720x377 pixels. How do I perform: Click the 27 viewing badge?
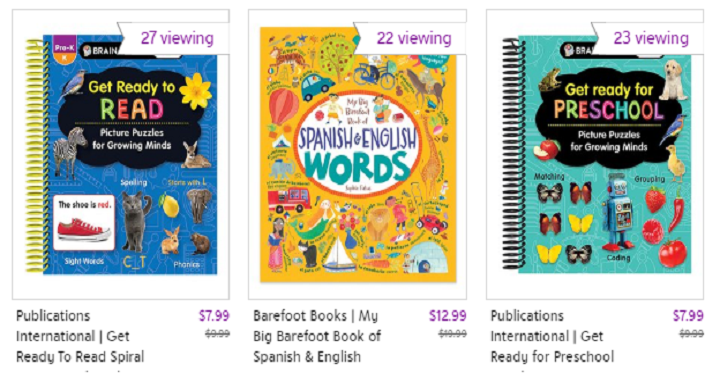pos(177,38)
